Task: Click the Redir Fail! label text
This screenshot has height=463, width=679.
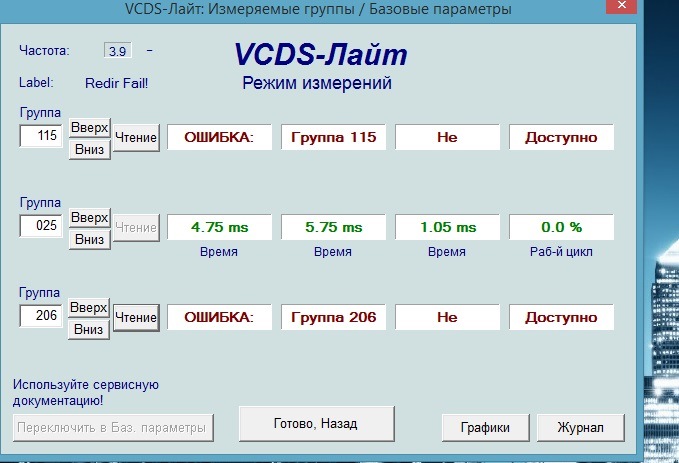Action: pos(116,83)
